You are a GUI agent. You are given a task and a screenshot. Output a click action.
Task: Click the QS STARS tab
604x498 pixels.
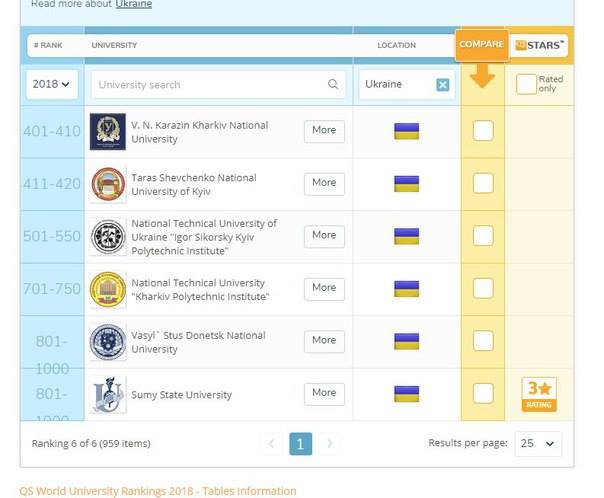click(x=539, y=45)
